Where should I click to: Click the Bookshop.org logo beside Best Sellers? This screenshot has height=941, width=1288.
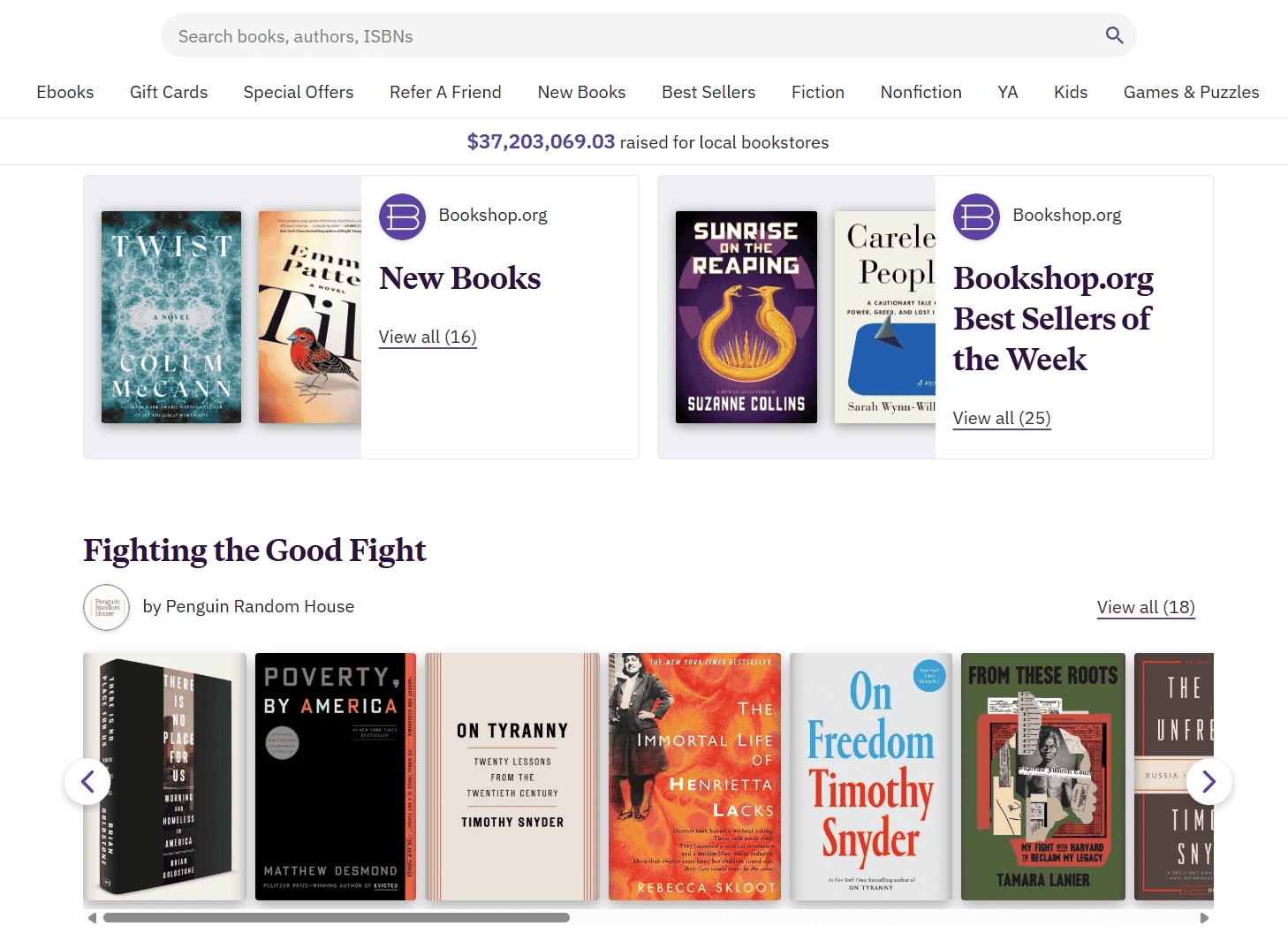(x=976, y=216)
